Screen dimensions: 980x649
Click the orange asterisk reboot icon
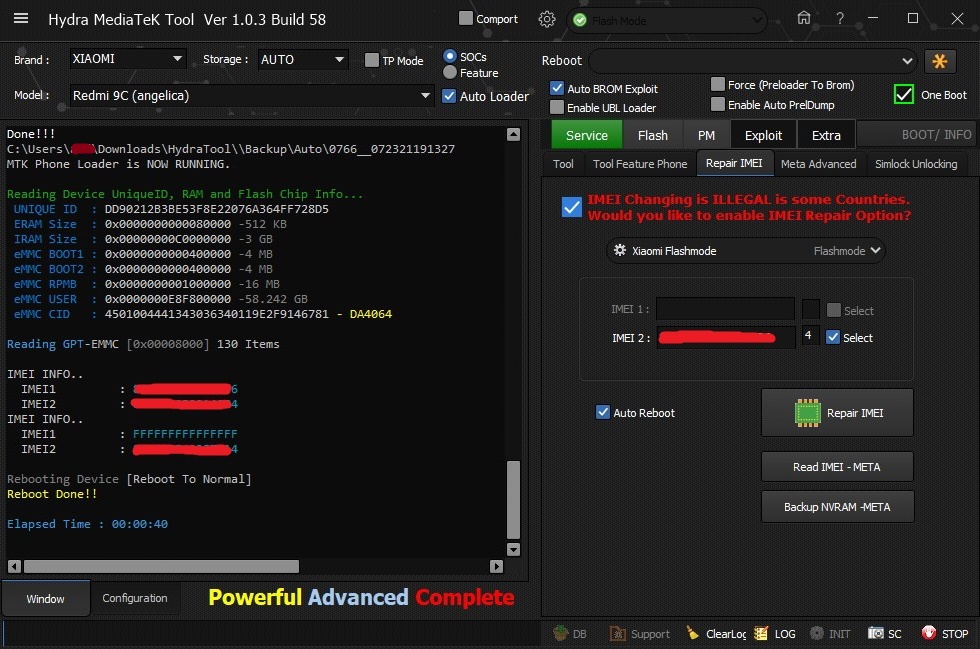[939, 61]
